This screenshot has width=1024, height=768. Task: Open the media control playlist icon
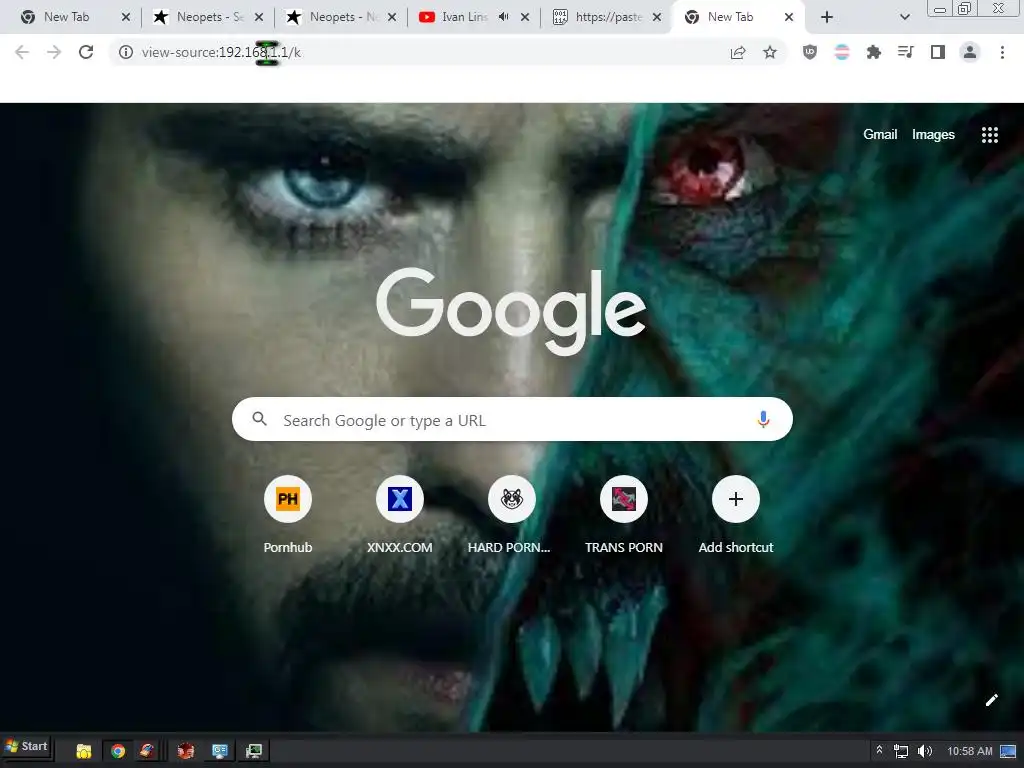906,52
